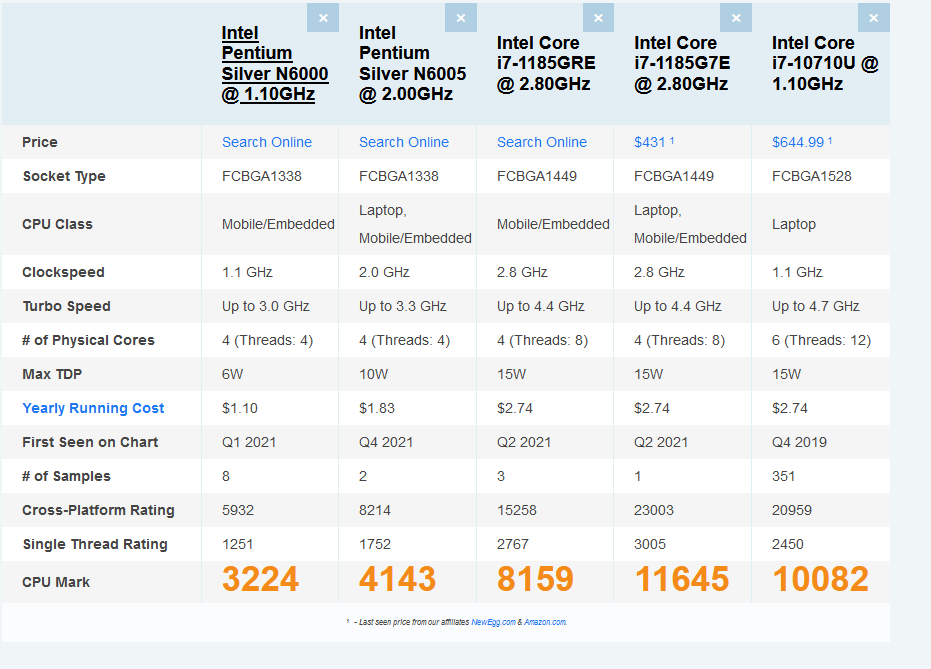The image size is (931, 669).
Task: Select Up to 4.7 GHz turbo value
Action: click(x=816, y=306)
